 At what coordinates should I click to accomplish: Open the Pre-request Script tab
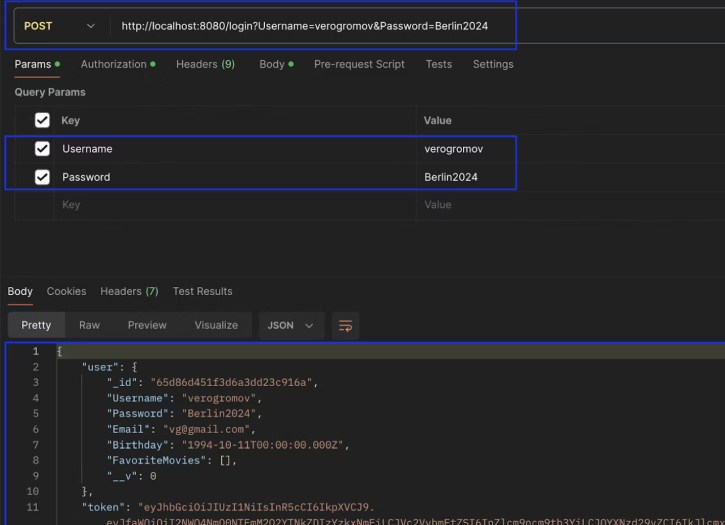tap(359, 64)
